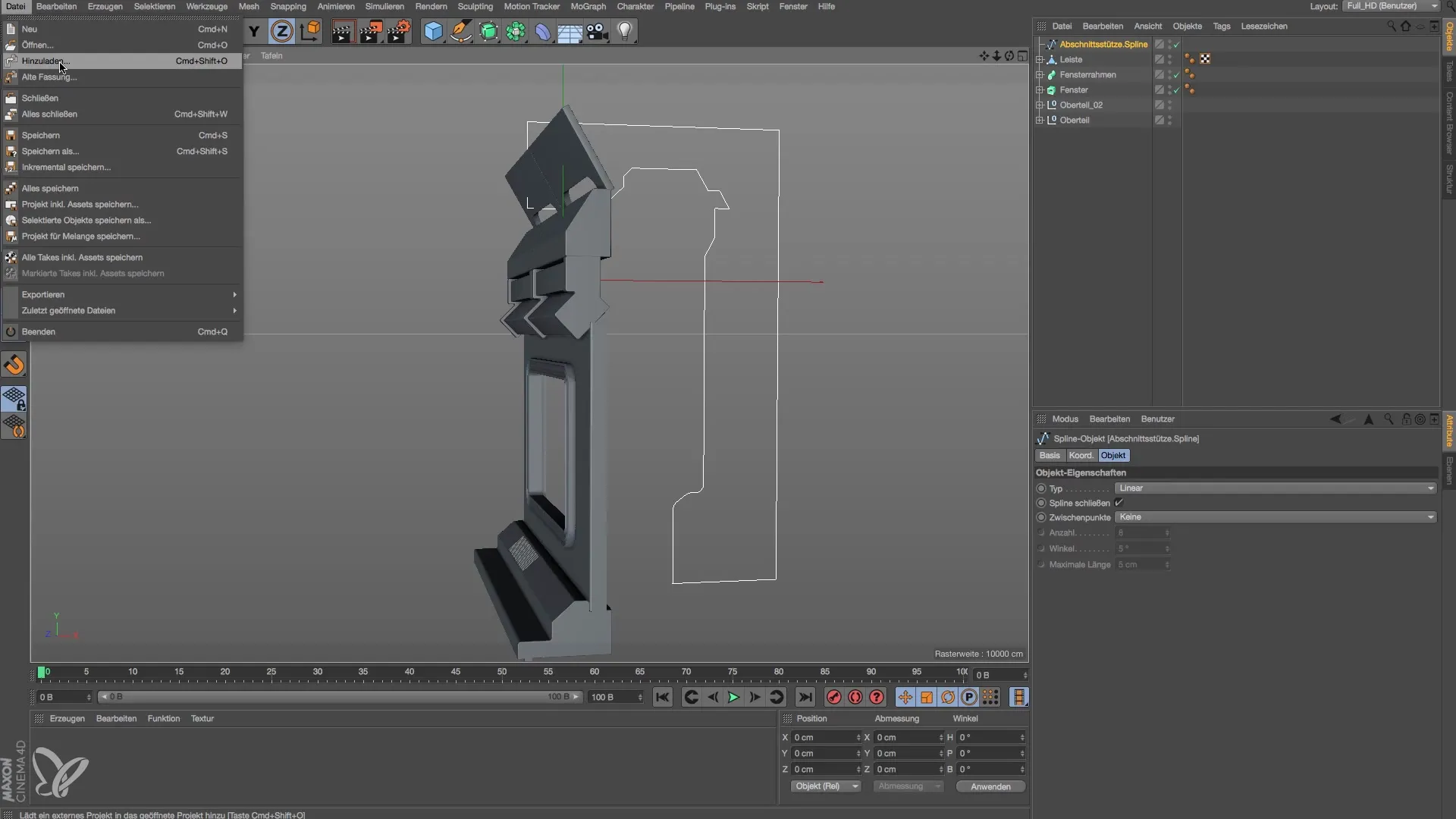Click the green MoGraph array icon
The image size is (1456, 819).
[x=516, y=31]
